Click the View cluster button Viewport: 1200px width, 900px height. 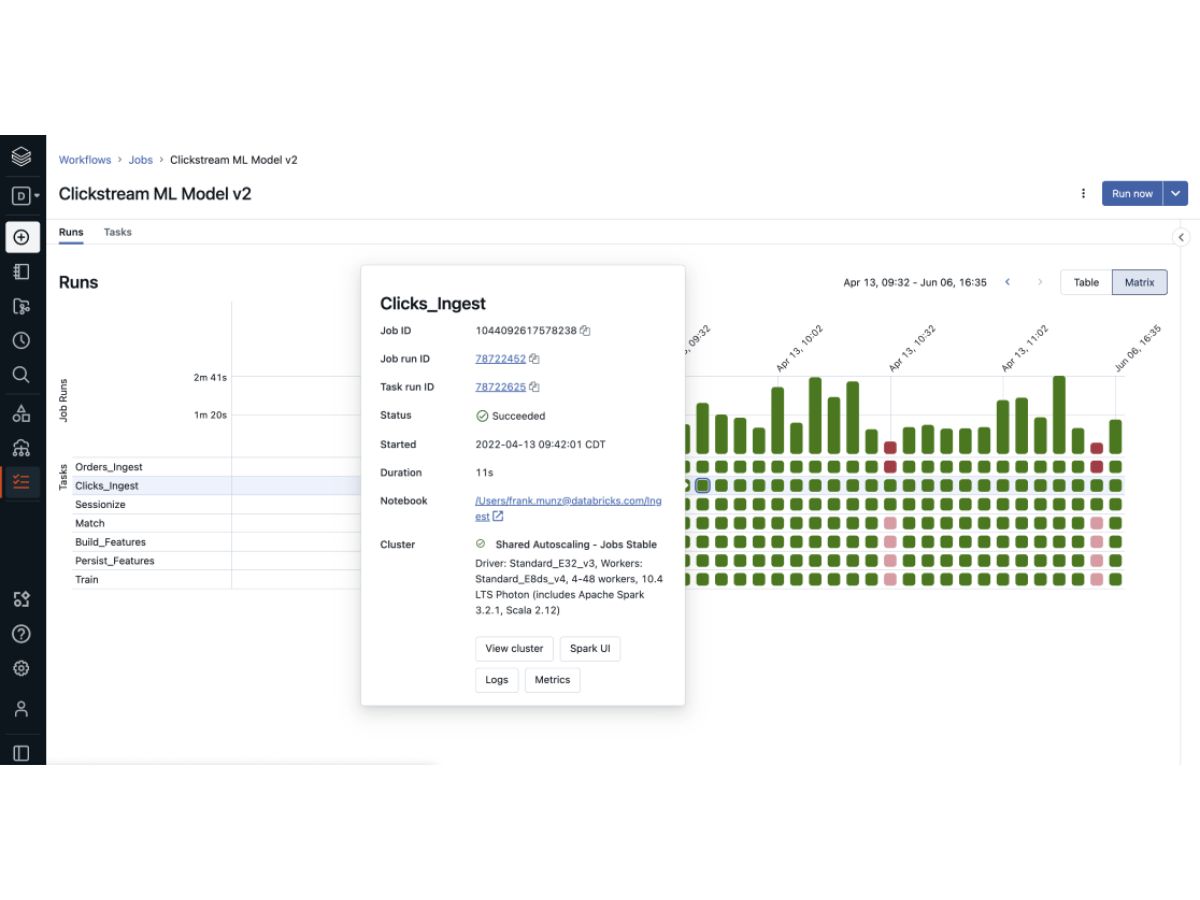point(514,649)
